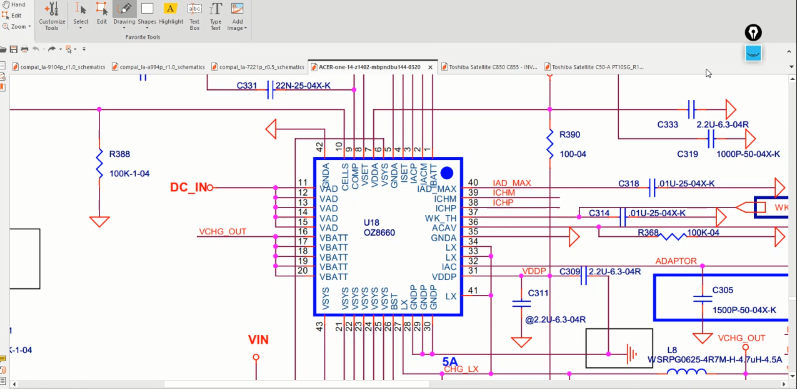Switch to compal_la-9104p_r1.0_schematics tab
The width and height of the screenshot is (797, 389).
[x=58, y=67]
